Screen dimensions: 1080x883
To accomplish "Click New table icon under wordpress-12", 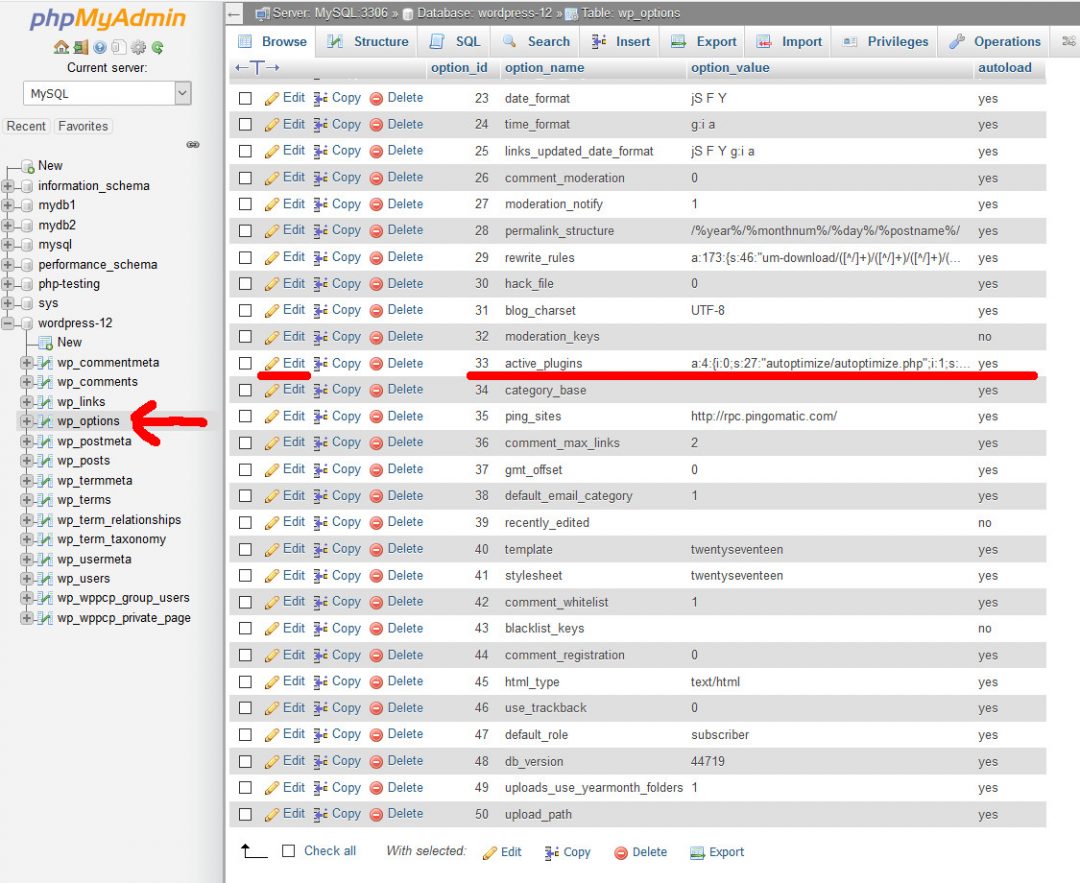I will coord(45,342).
